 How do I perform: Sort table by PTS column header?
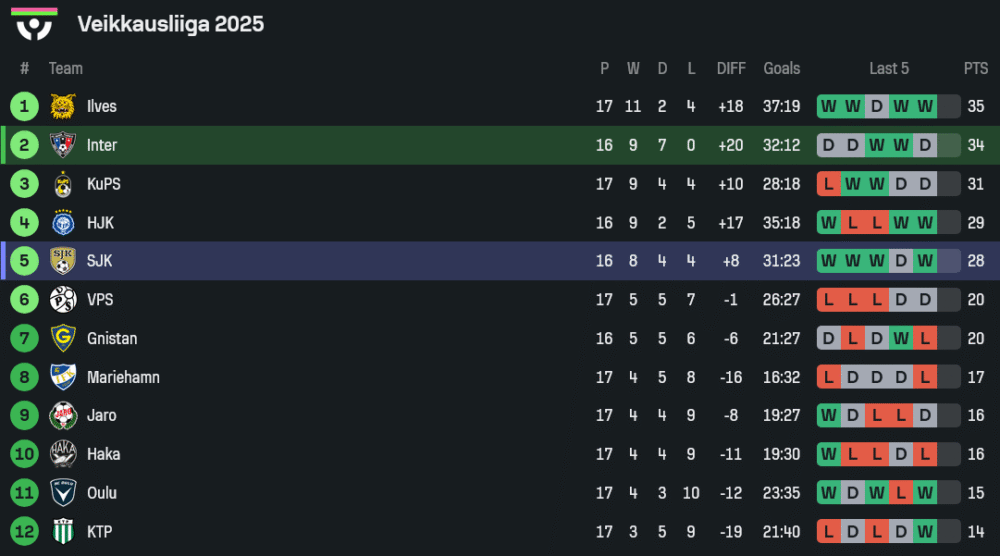(975, 69)
